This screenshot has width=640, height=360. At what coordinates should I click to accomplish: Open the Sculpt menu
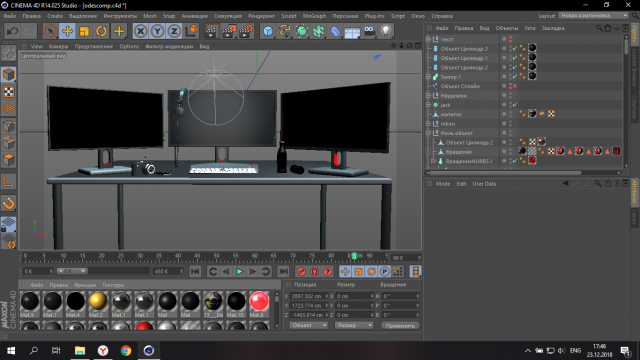[x=289, y=16]
